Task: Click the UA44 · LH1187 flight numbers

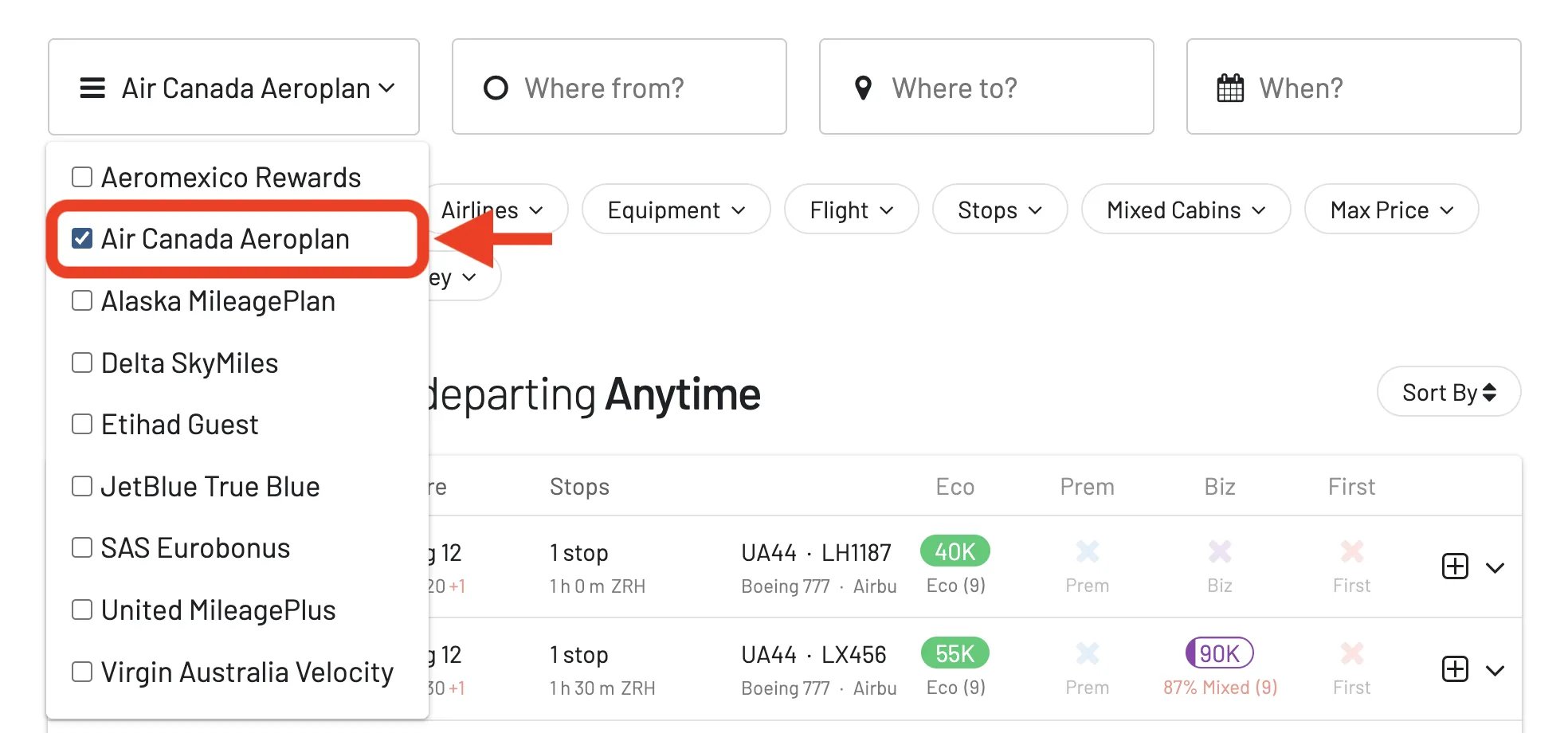Action: click(816, 552)
